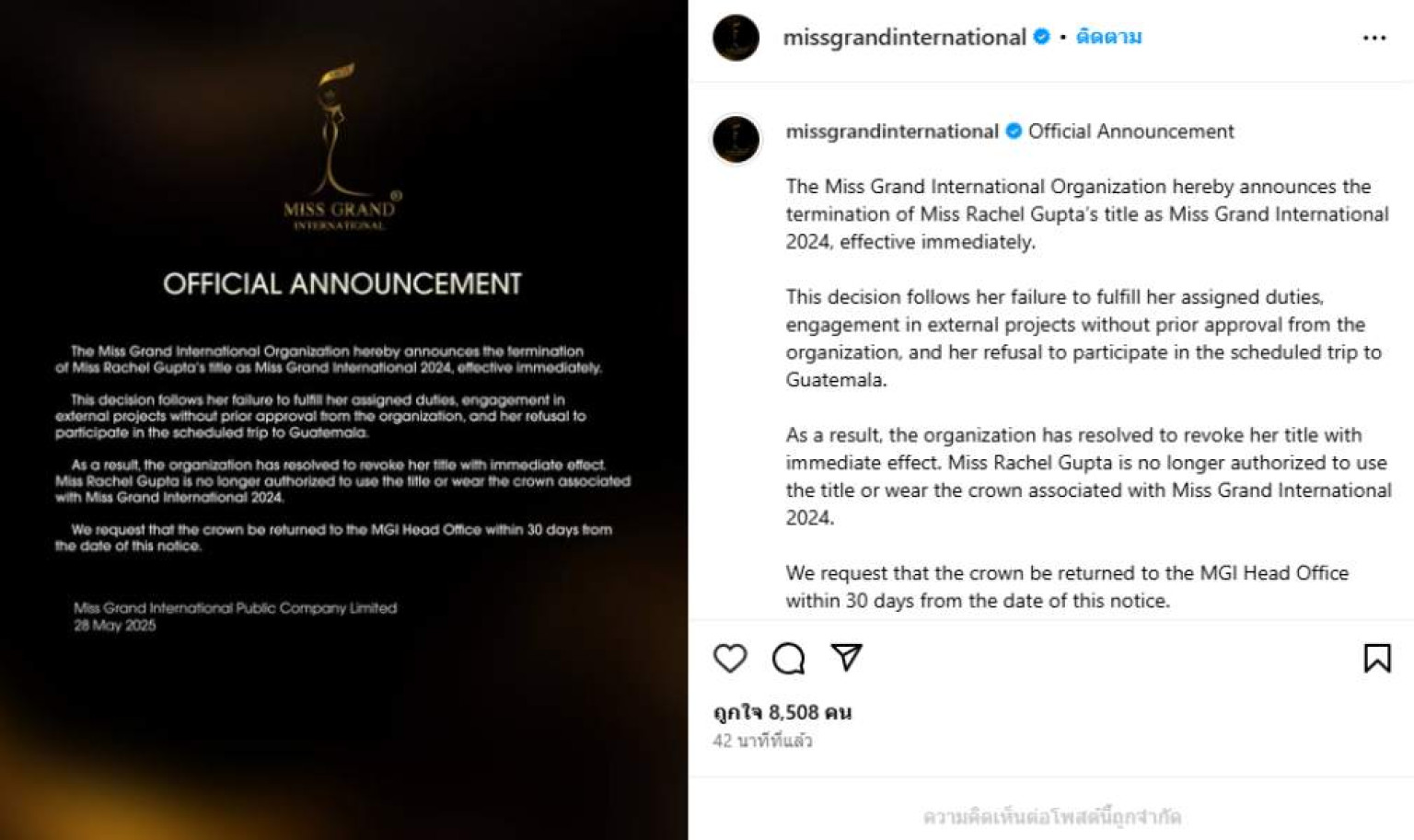Click the missgrandinternational username in the caption
Image resolution: width=1414 pixels, height=840 pixels.
click(x=891, y=132)
